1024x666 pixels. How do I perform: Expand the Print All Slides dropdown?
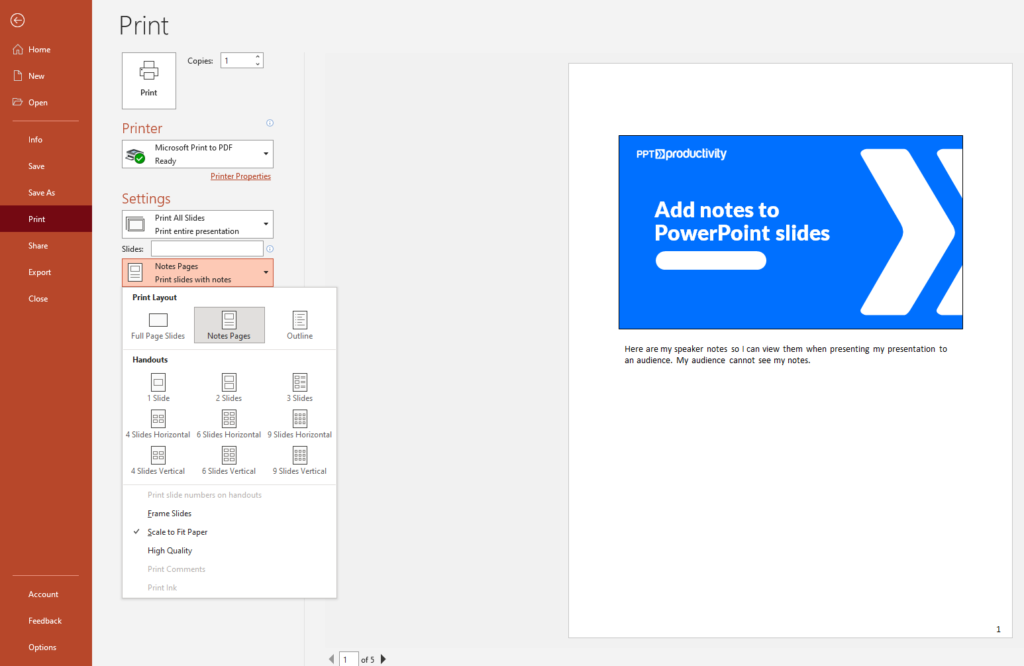tap(197, 224)
